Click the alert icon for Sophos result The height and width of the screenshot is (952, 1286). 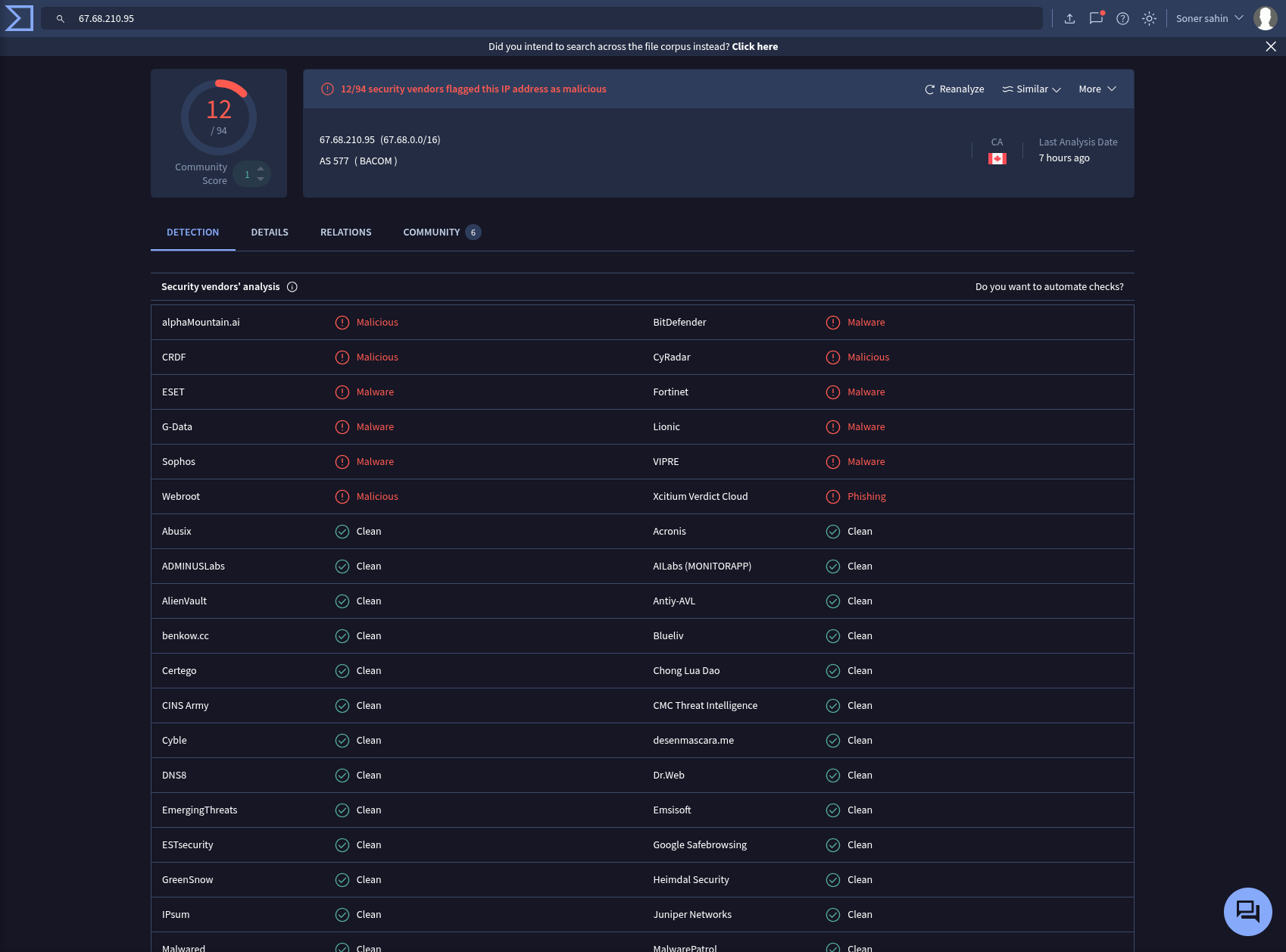tap(342, 462)
